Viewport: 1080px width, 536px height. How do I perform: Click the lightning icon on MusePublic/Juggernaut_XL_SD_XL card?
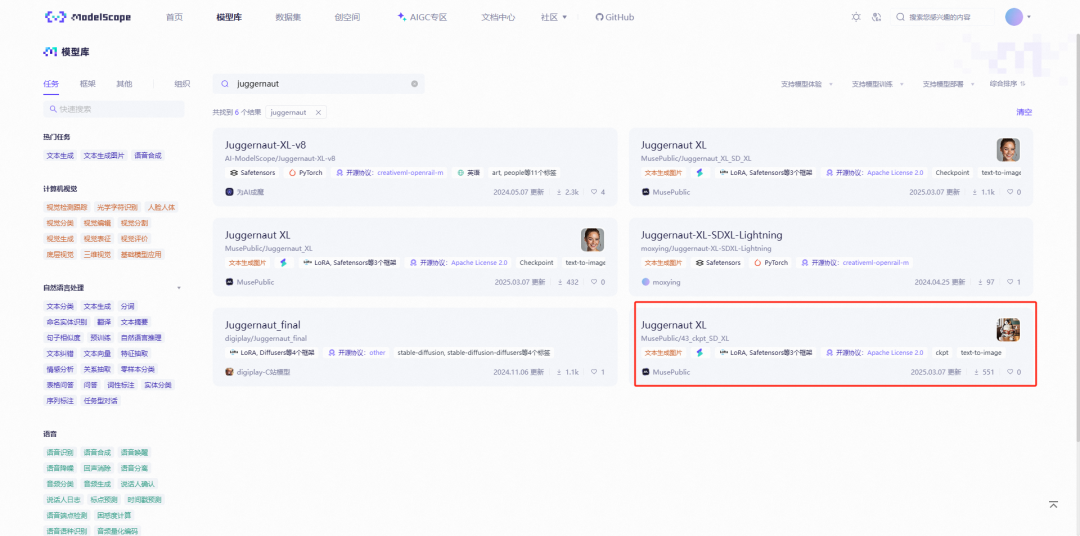[x=700, y=173]
